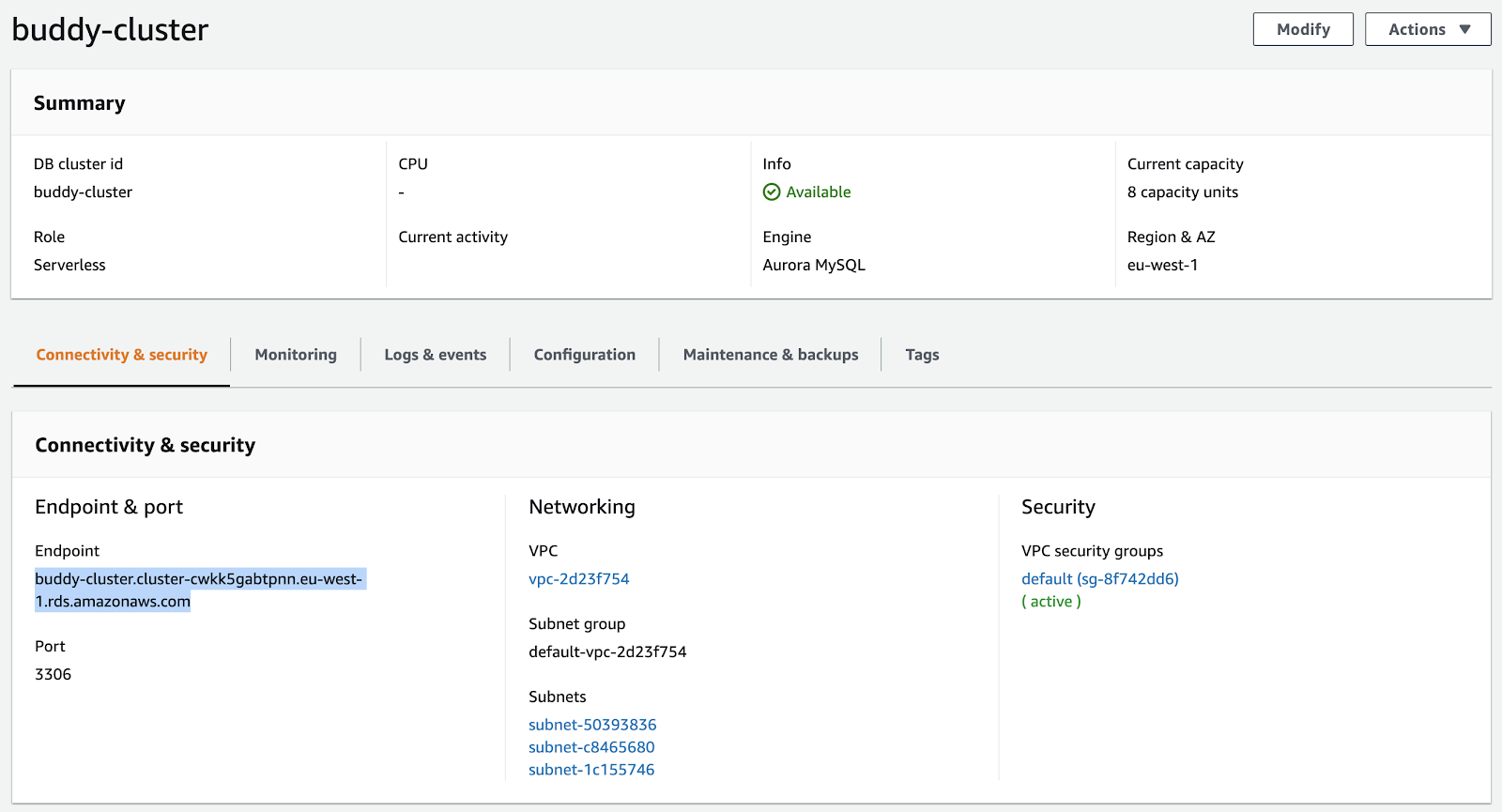Click the Security column heading
This screenshot has width=1502, height=812.
pos(1058,507)
